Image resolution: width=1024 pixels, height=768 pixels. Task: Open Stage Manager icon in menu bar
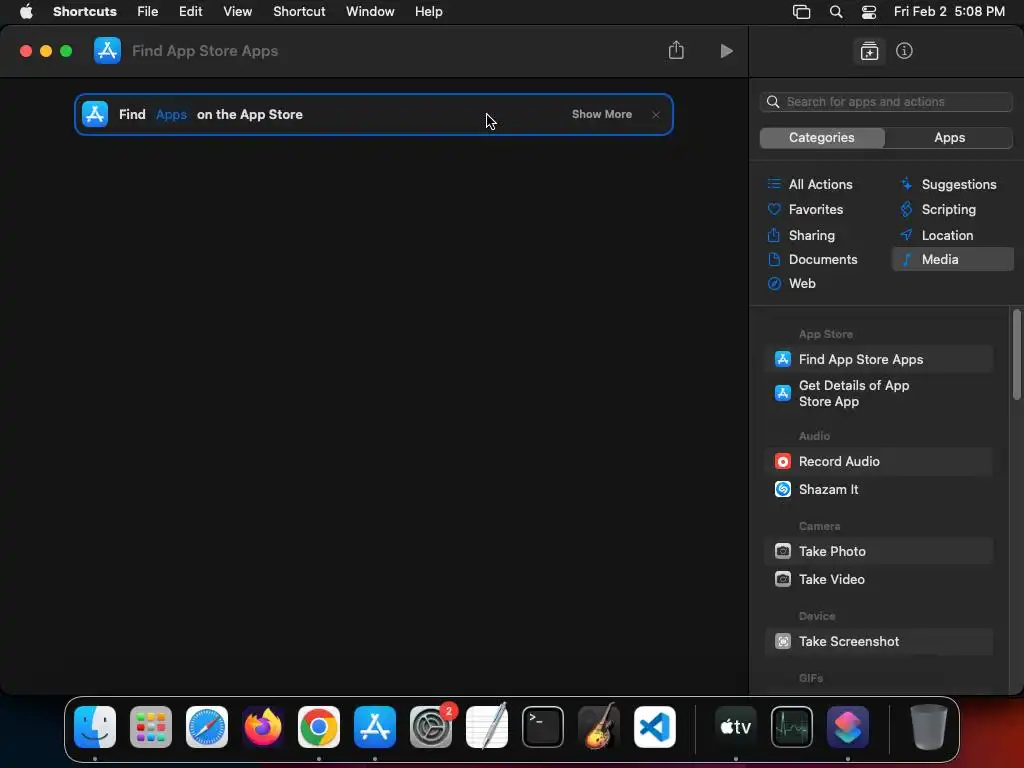point(801,12)
